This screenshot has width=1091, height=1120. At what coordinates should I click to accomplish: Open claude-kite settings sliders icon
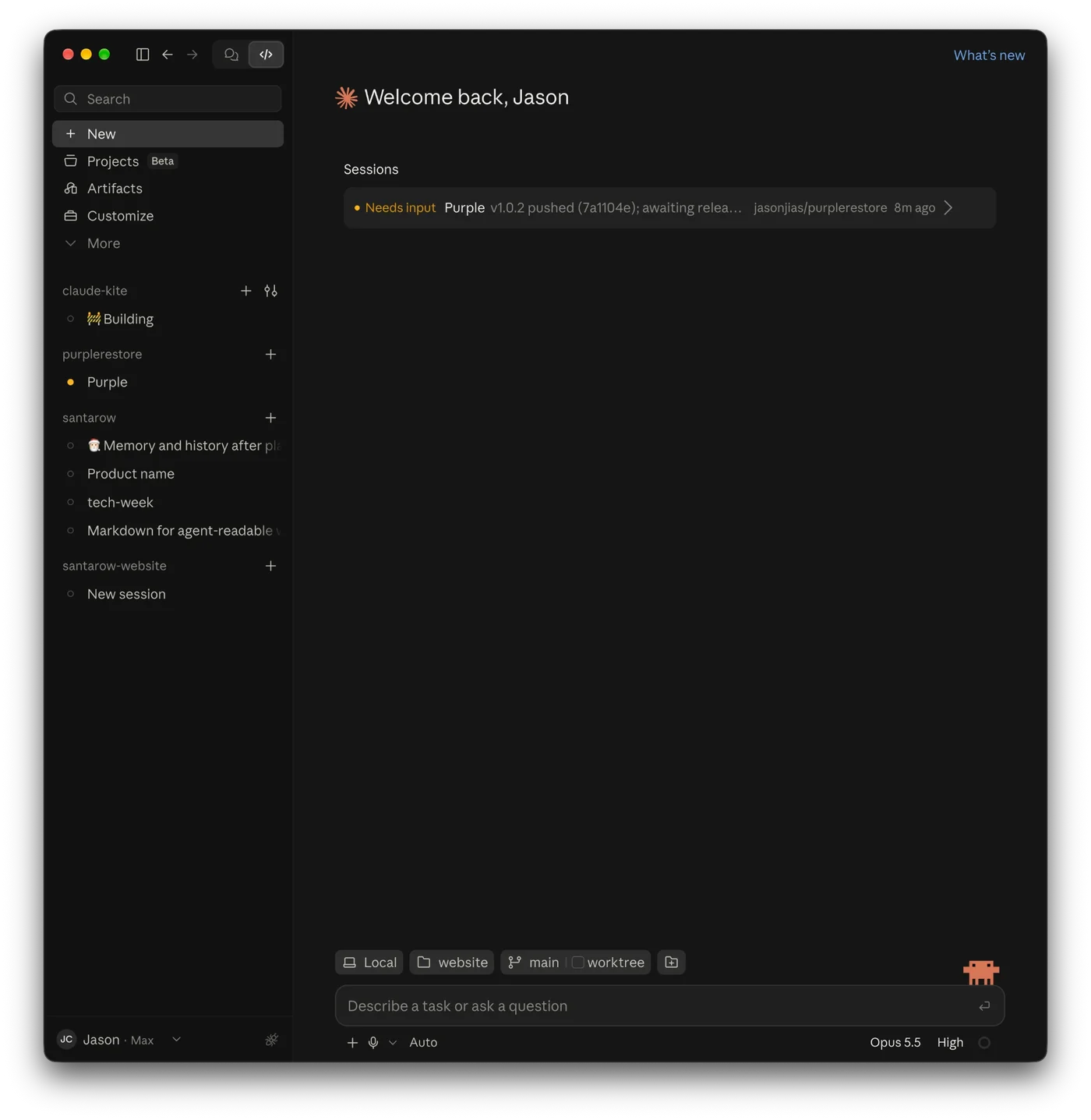[x=270, y=291]
